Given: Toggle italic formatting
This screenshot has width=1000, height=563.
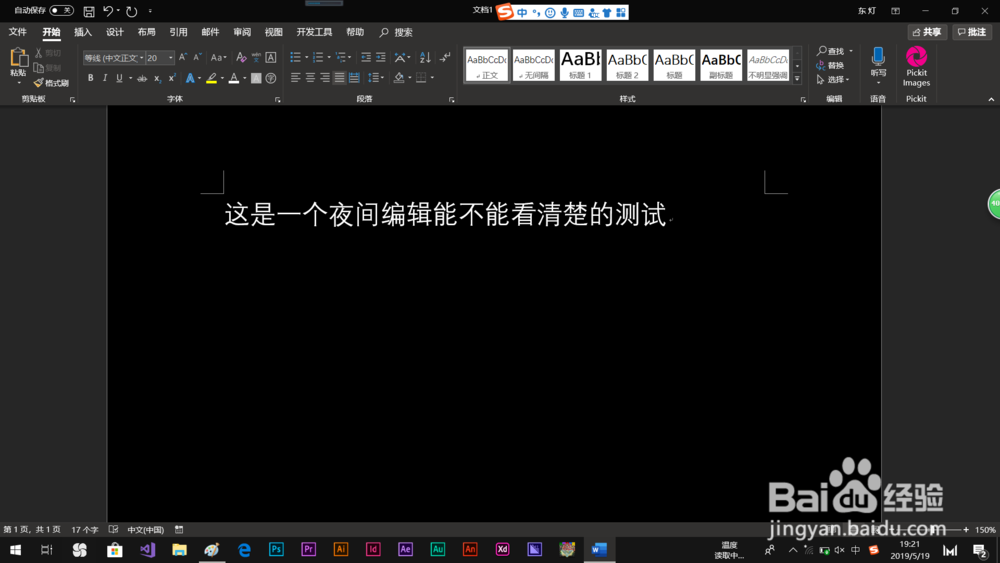Looking at the screenshot, I should point(105,78).
